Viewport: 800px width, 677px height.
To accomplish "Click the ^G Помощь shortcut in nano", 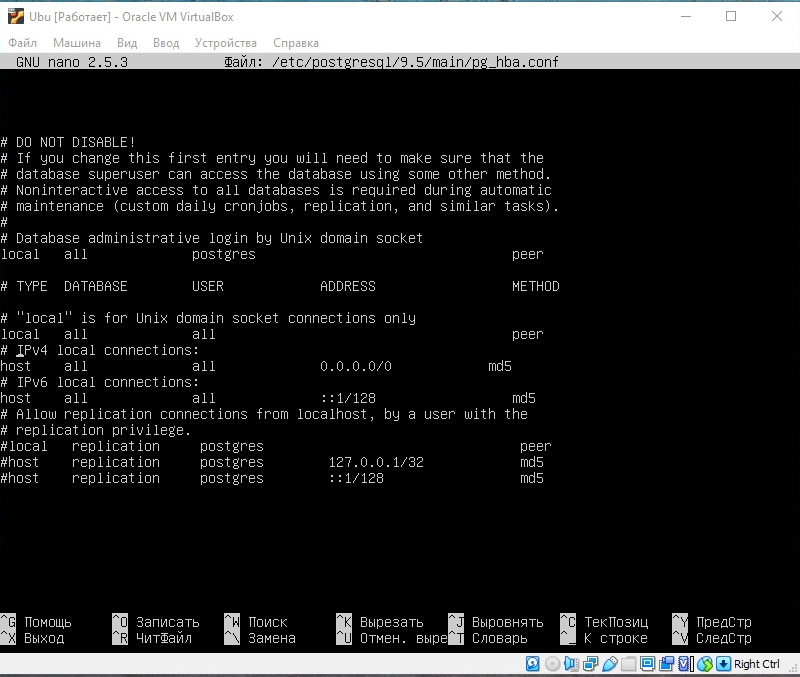I will (36, 622).
